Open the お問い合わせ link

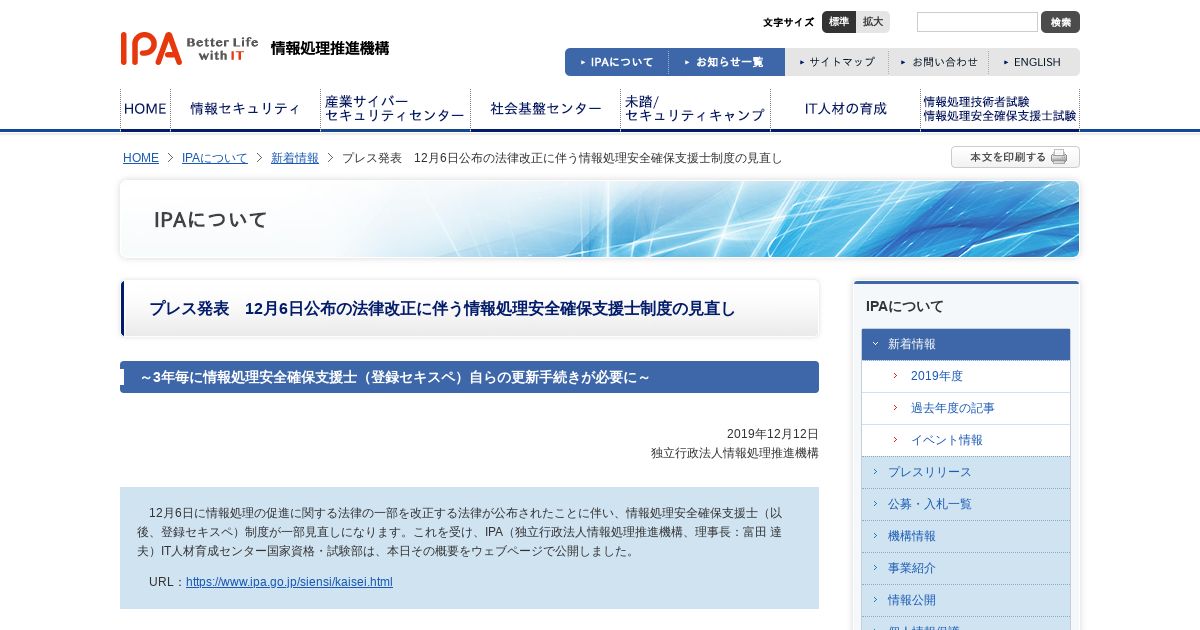coord(939,62)
